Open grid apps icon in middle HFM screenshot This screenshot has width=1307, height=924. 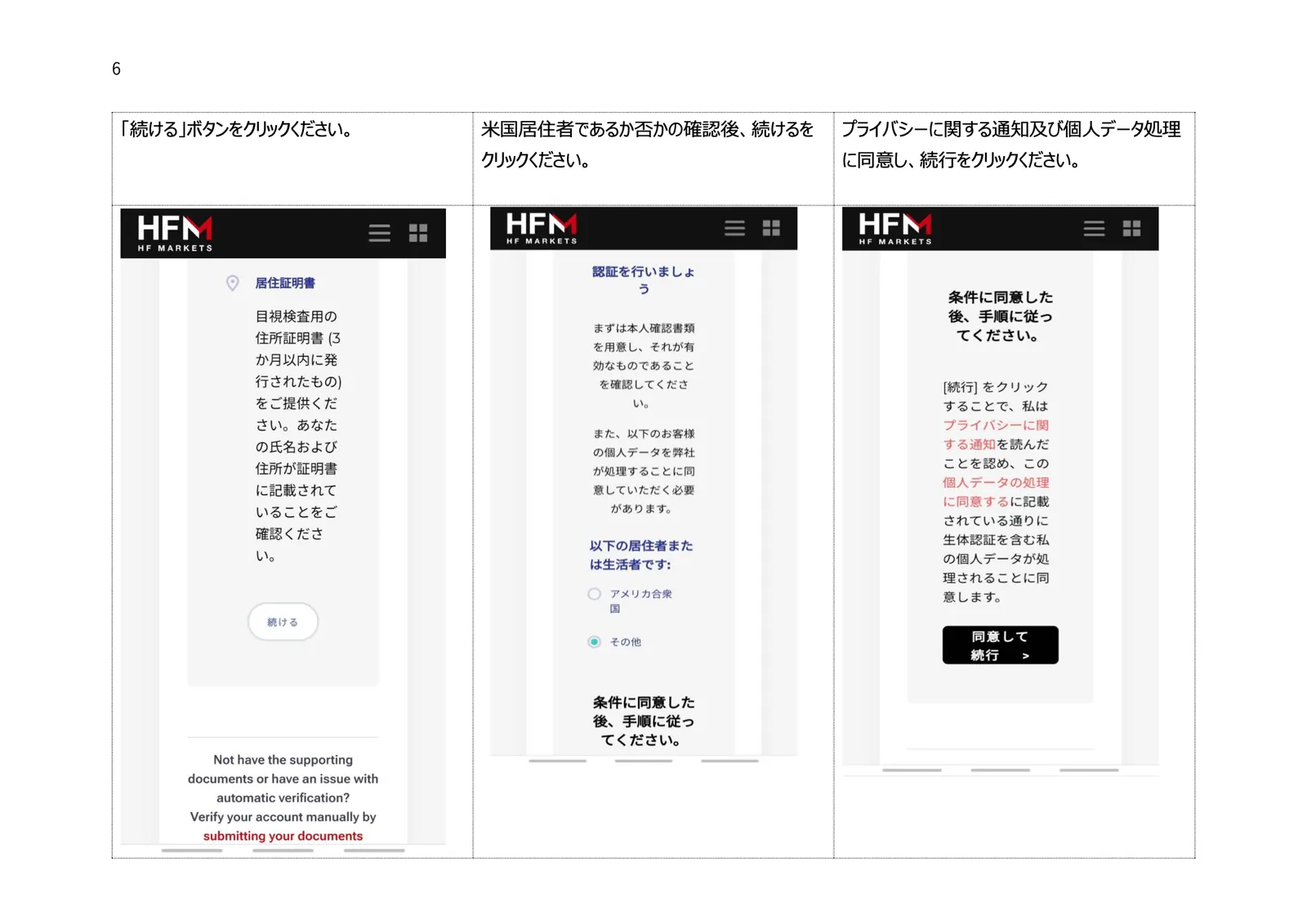771,228
